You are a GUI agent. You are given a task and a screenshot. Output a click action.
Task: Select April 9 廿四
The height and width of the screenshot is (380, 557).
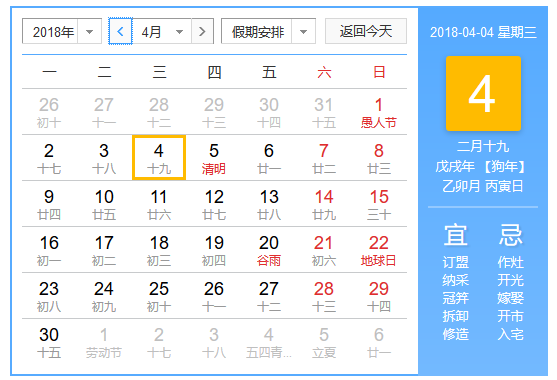(x=49, y=204)
